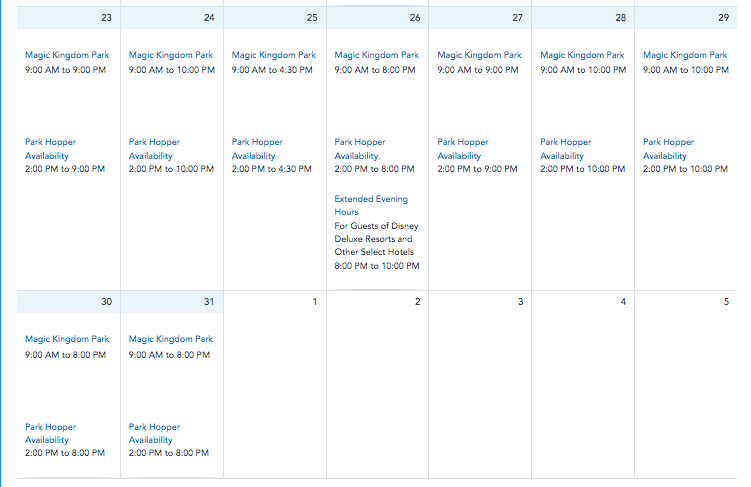Open Park Hopper Availability on the 23rd
Viewport: 751px width, 487px height.
coord(50,149)
